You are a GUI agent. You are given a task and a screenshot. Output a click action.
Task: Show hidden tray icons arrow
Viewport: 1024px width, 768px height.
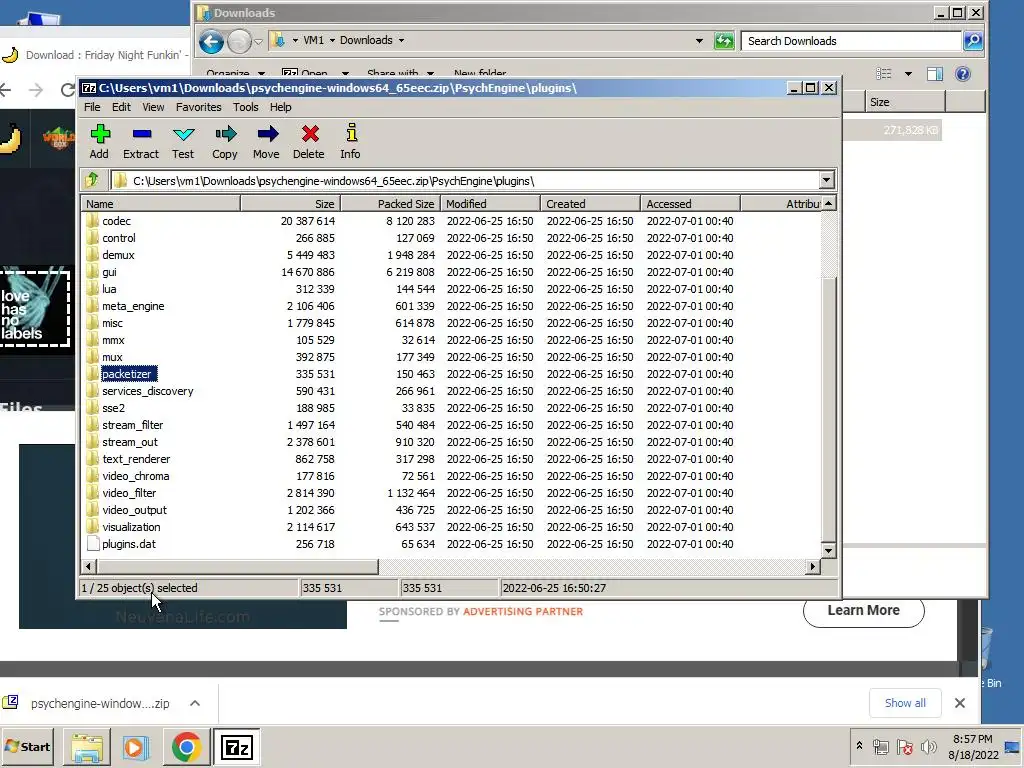tap(859, 746)
